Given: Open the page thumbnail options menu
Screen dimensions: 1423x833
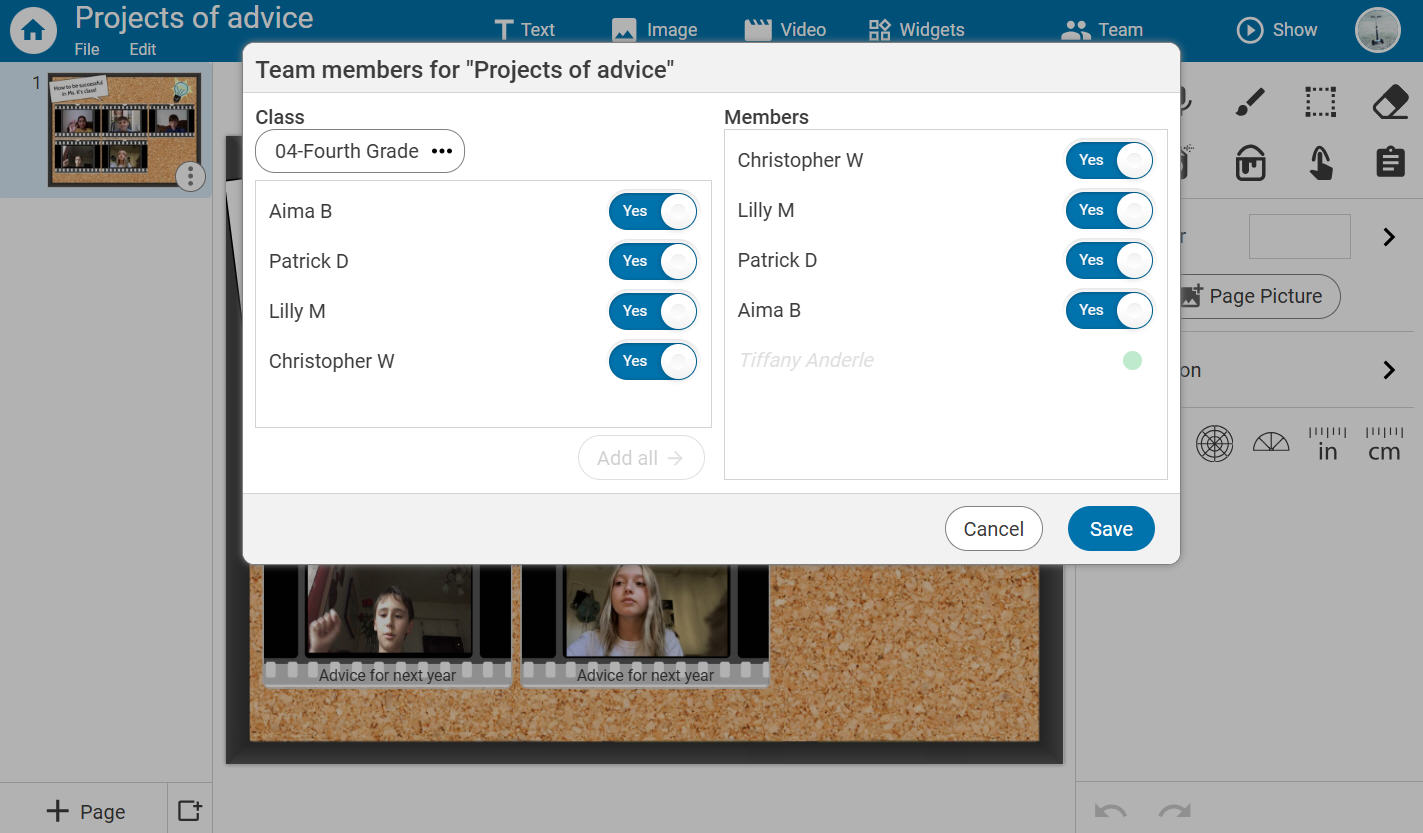Looking at the screenshot, I should [190, 177].
